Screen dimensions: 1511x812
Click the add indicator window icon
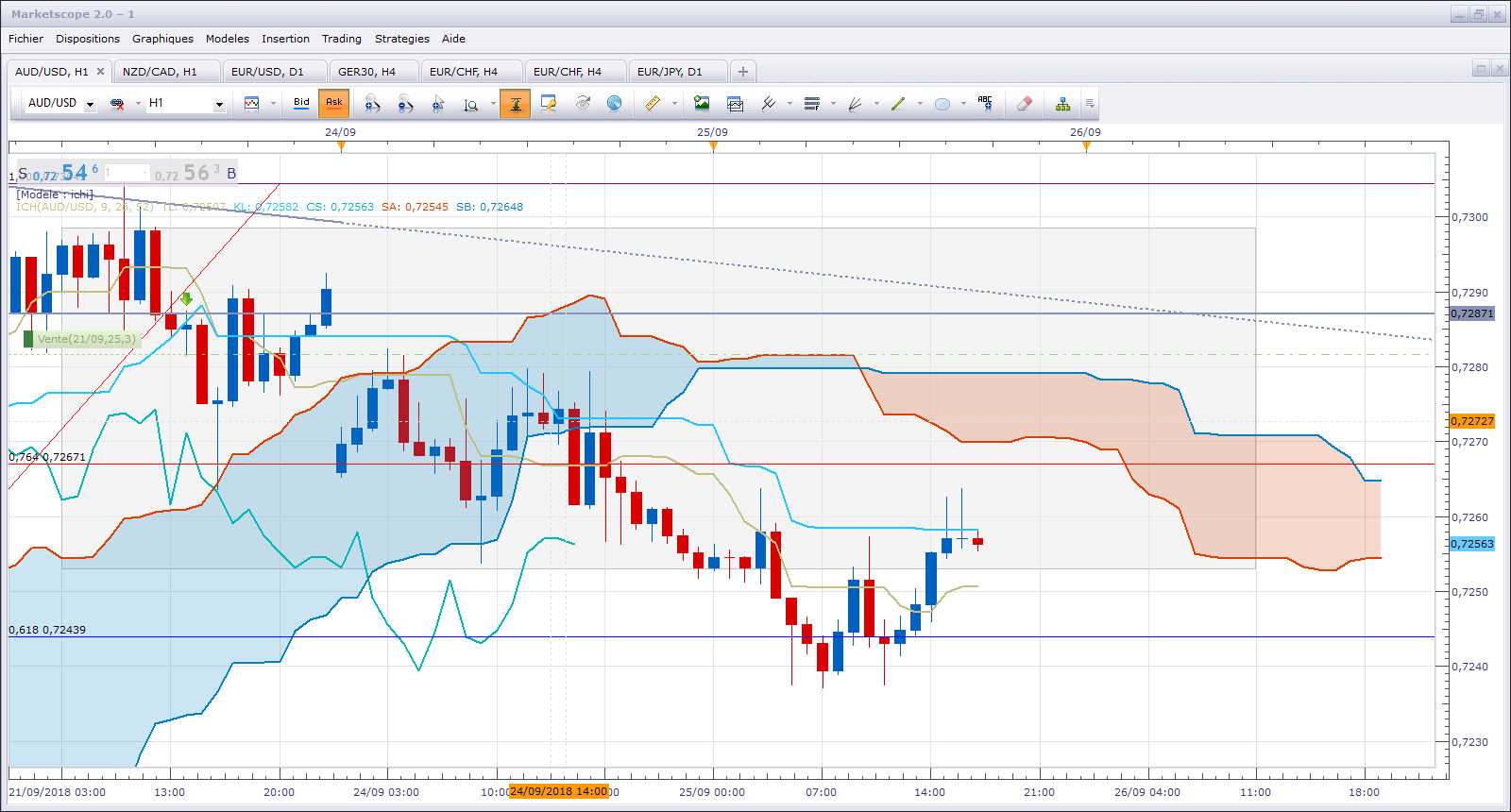point(735,104)
